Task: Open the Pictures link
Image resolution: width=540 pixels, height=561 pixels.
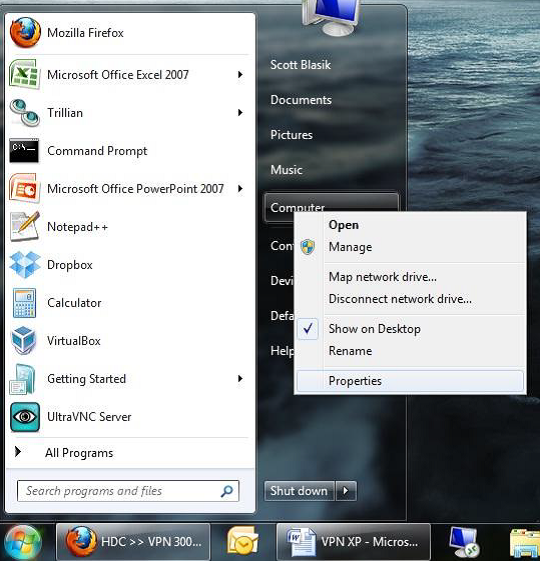Action: pyautogui.click(x=291, y=135)
